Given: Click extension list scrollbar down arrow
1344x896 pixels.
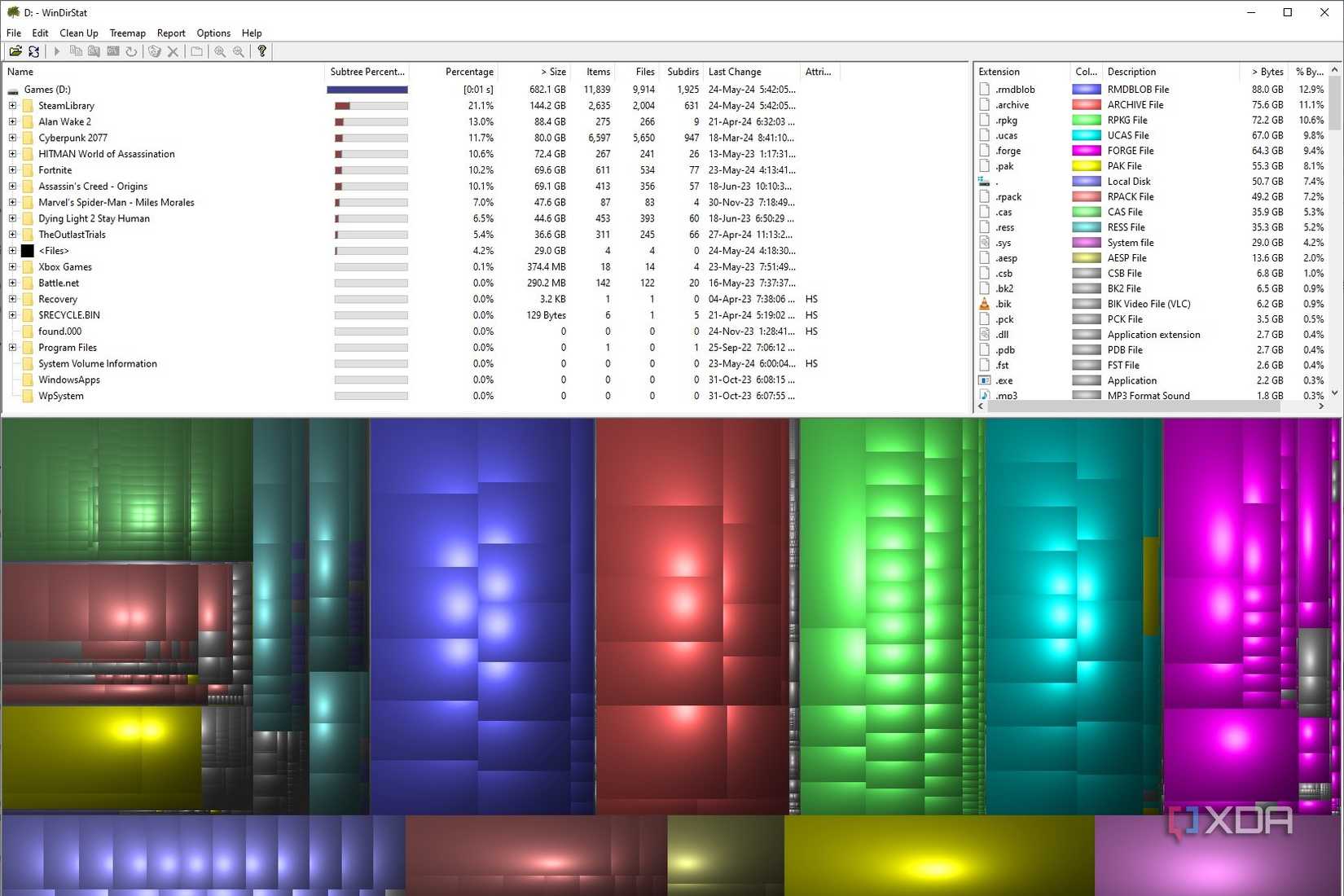Looking at the screenshot, I should pos(1335,393).
